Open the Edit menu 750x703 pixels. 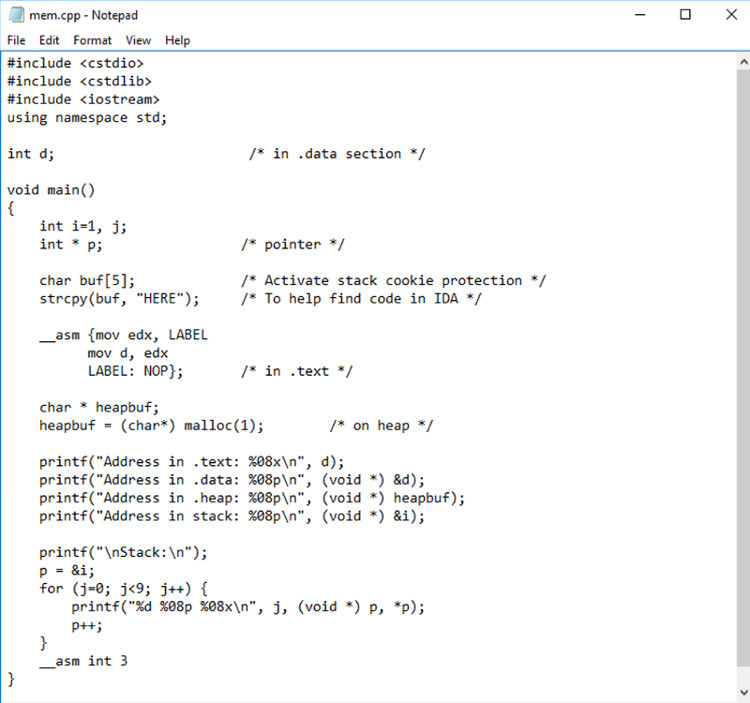(49, 40)
